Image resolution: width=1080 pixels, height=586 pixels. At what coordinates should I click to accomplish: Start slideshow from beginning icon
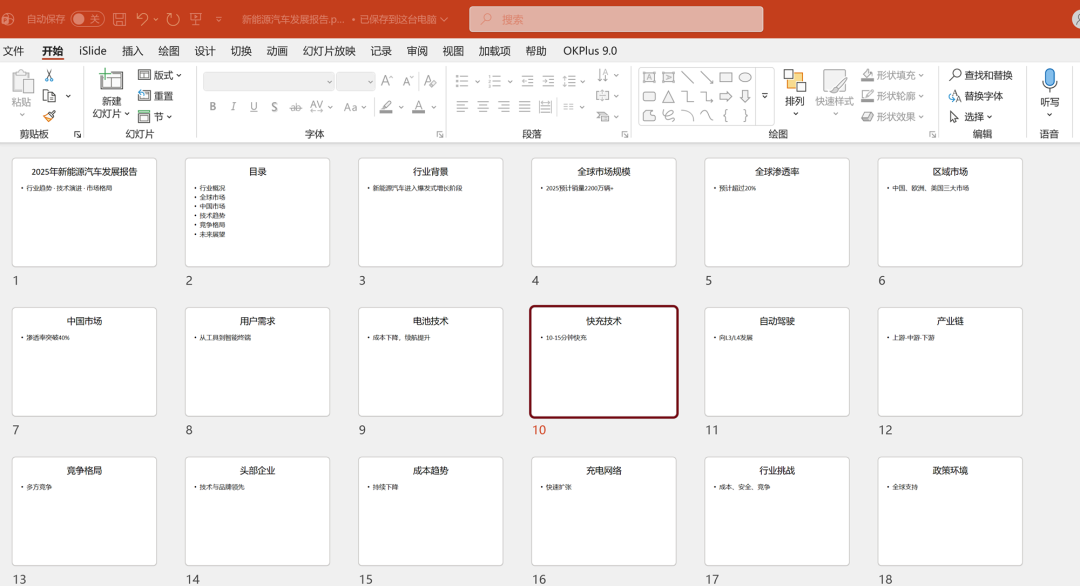click(196, 19)
